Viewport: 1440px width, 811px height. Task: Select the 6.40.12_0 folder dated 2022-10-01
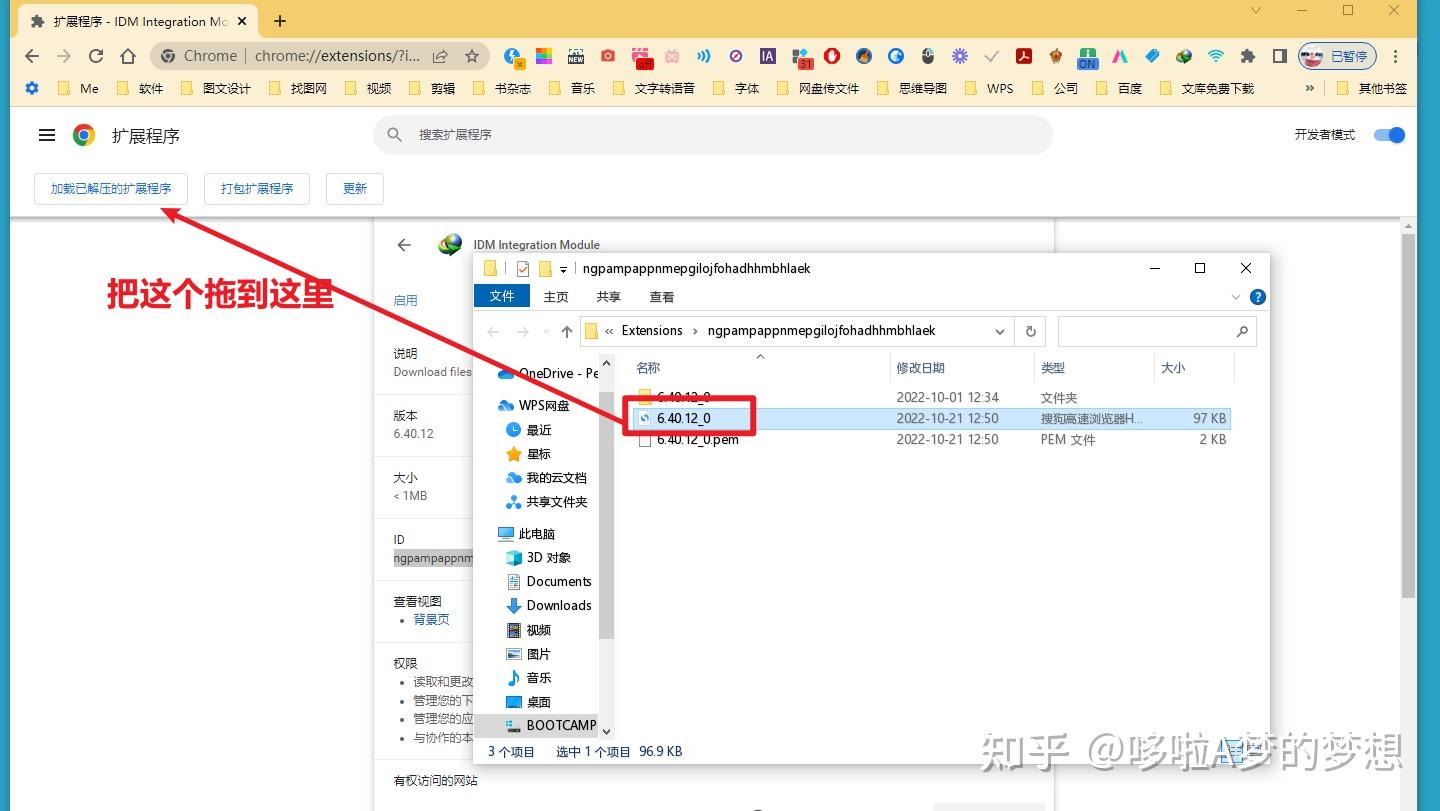[x=684, y=397]
